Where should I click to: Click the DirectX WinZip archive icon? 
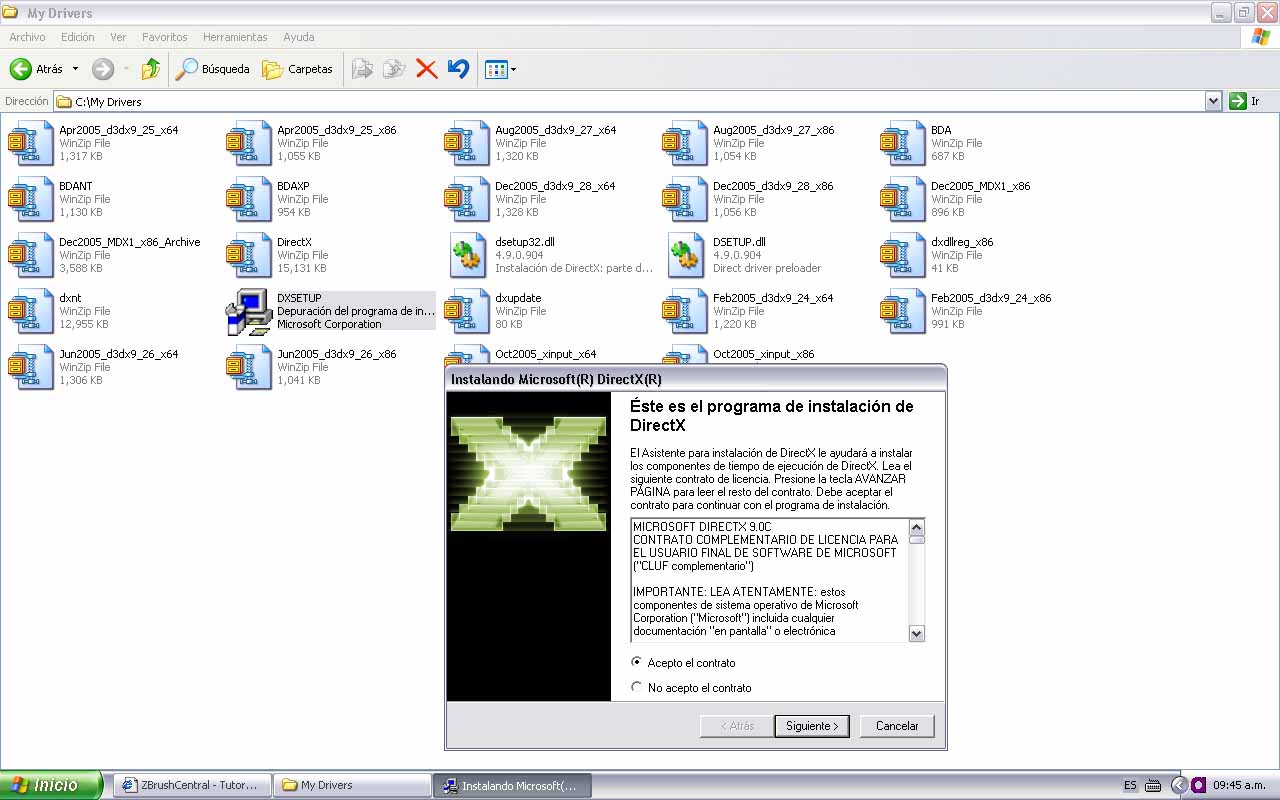click(248, 255)
